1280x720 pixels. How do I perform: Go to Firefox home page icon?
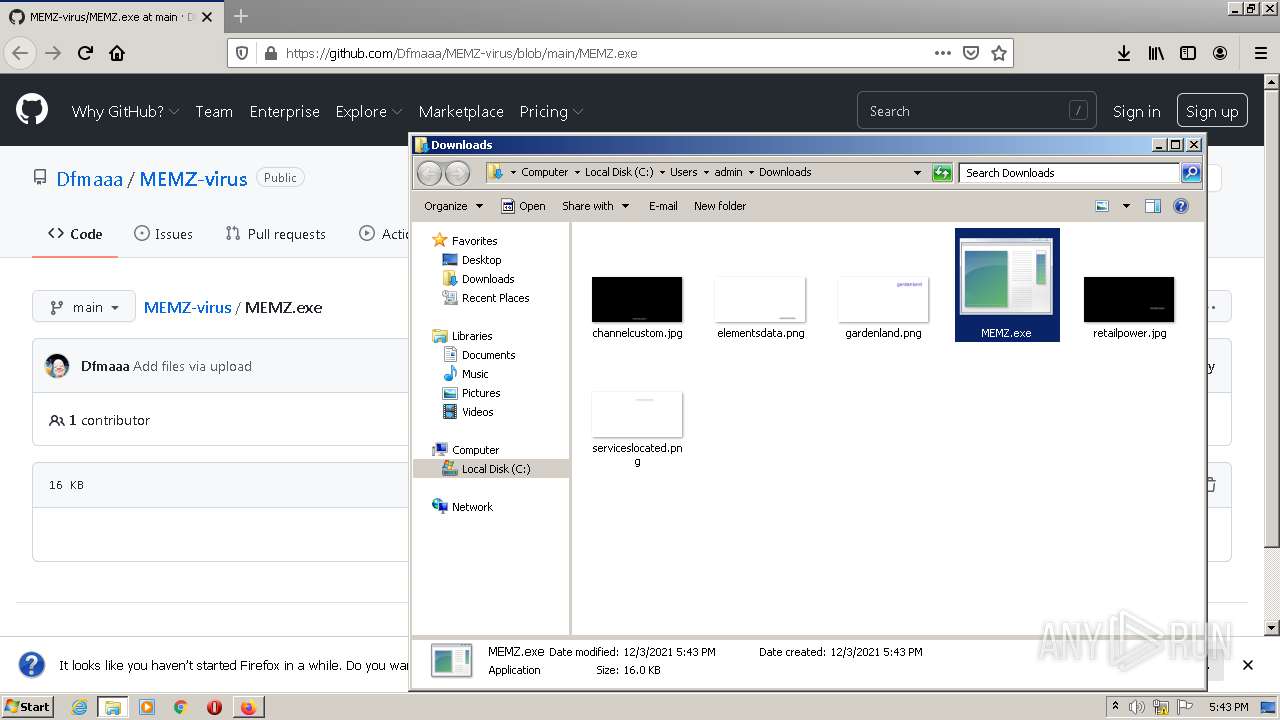click(x=117, y=53)
